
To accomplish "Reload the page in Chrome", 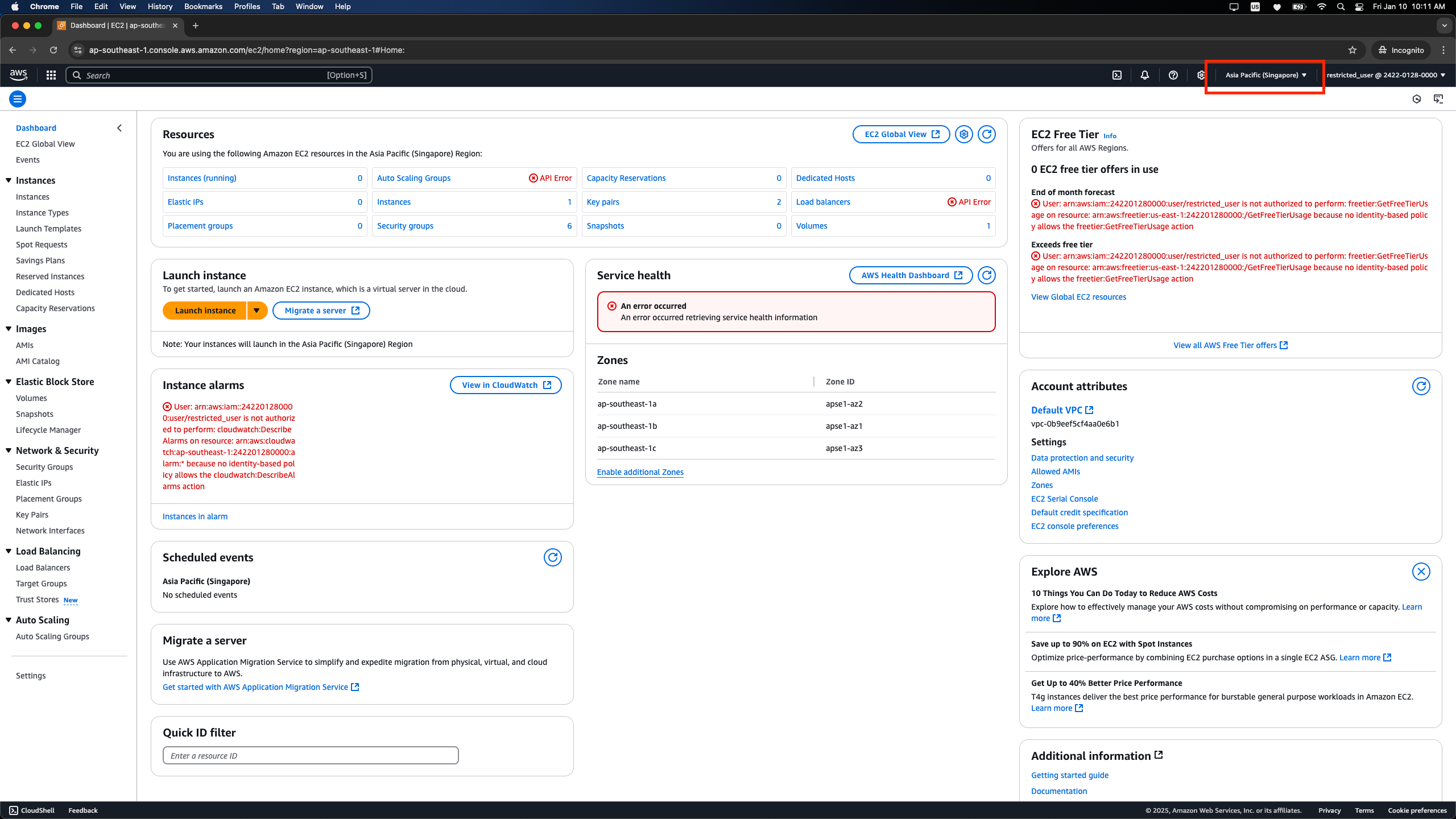I will pos(53,50).
